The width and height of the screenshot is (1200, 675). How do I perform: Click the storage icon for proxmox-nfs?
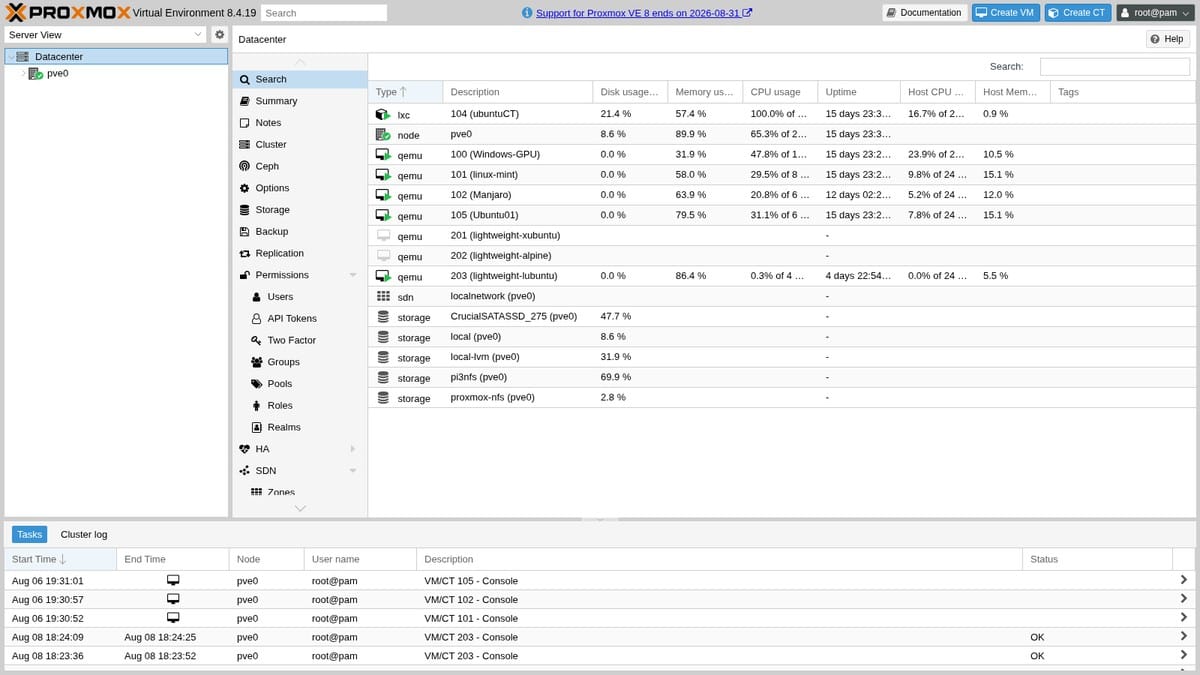[383, 398]
